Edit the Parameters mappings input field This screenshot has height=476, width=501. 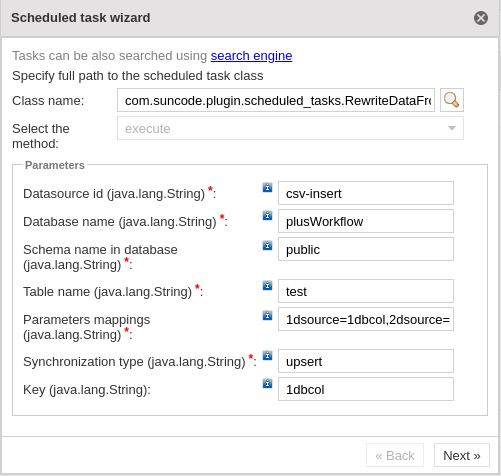[366, 319]
